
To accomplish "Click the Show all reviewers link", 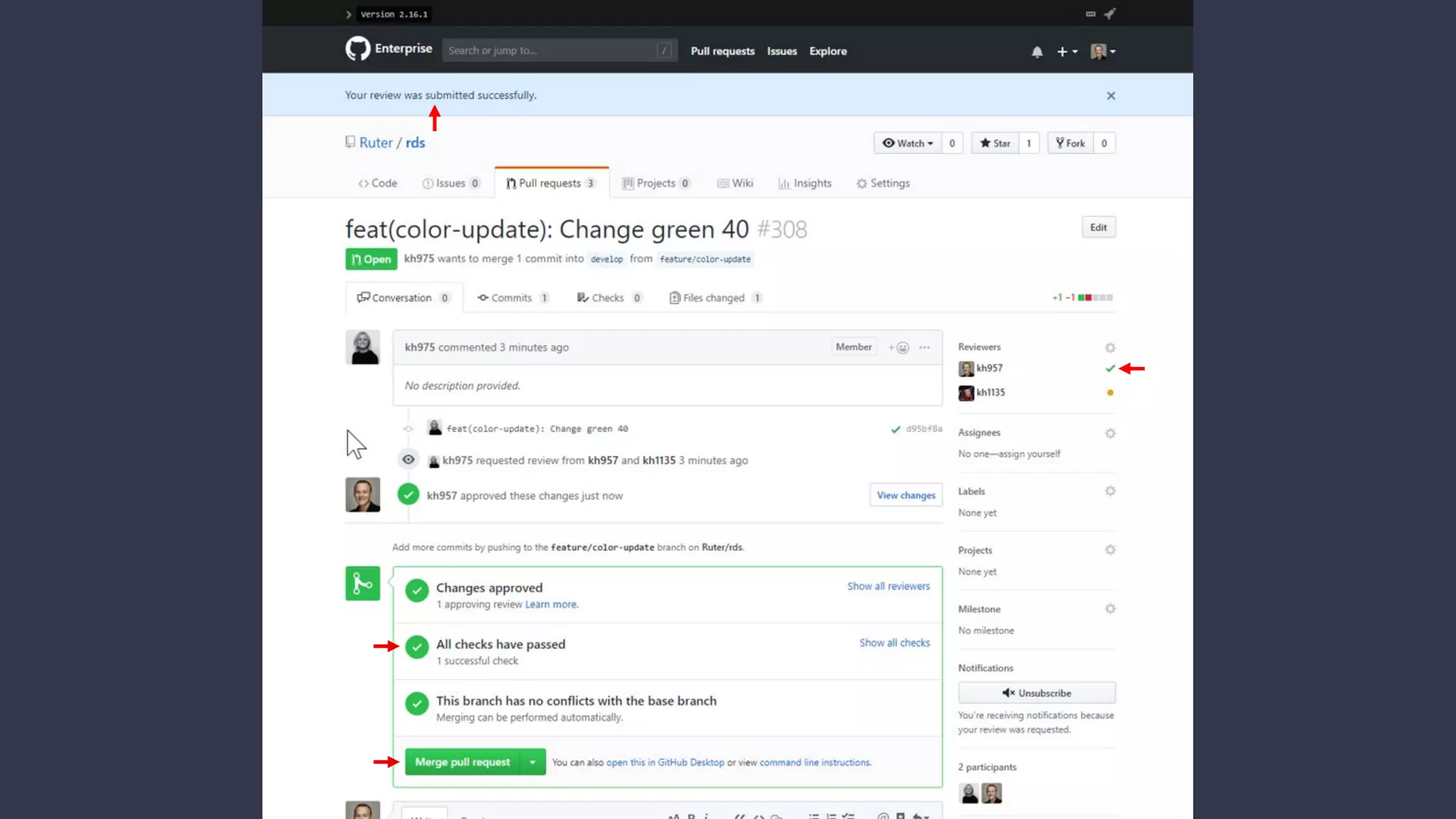I will coord(888,587).
